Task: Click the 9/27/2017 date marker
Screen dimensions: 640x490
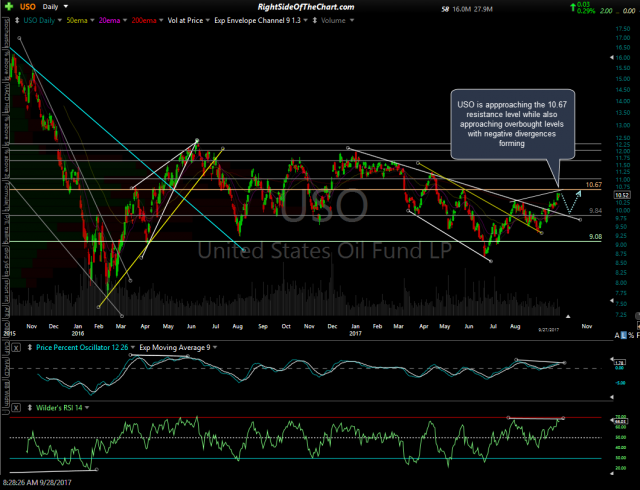Action: (548, 330)
